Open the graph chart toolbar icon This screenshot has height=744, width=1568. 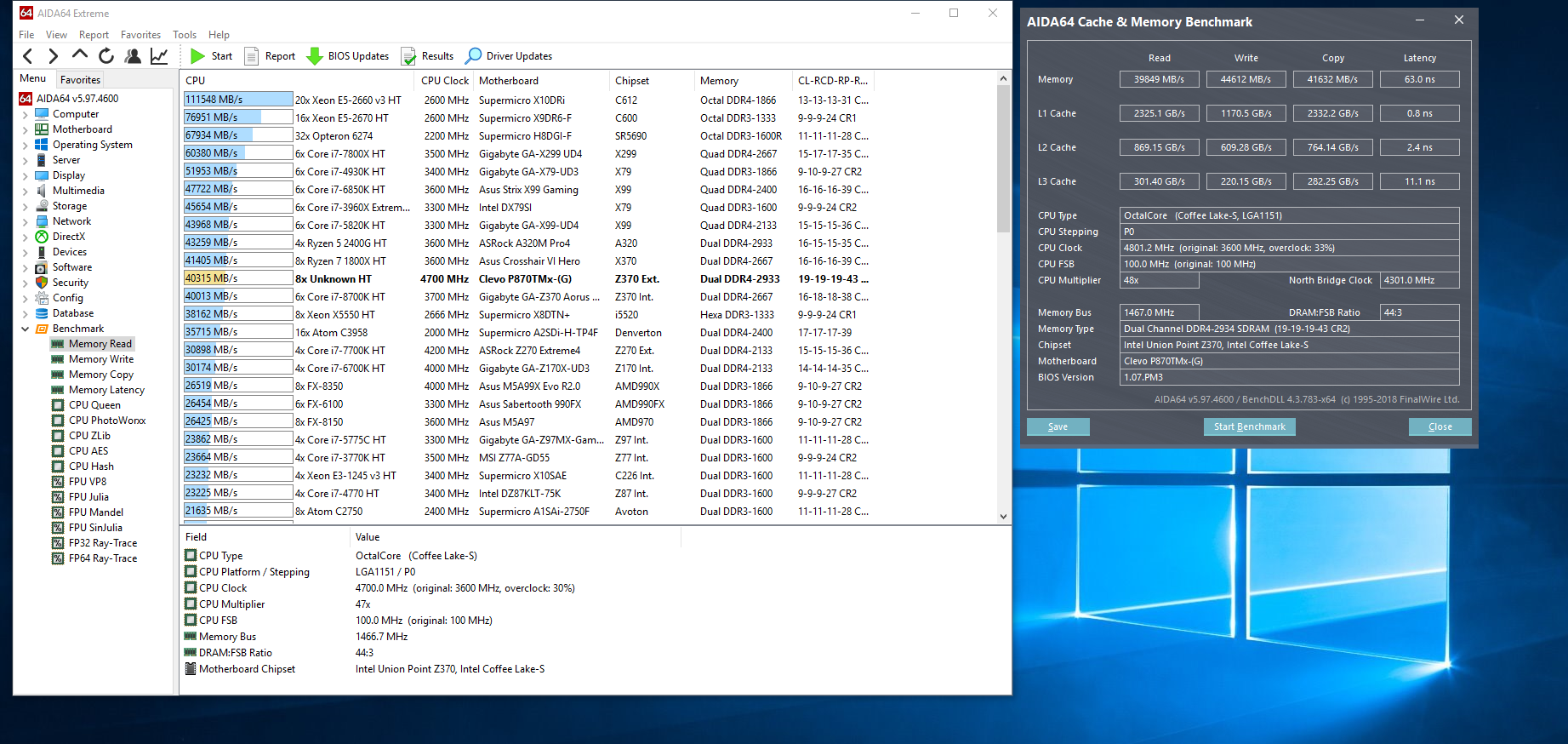click(x=159, y=56)
